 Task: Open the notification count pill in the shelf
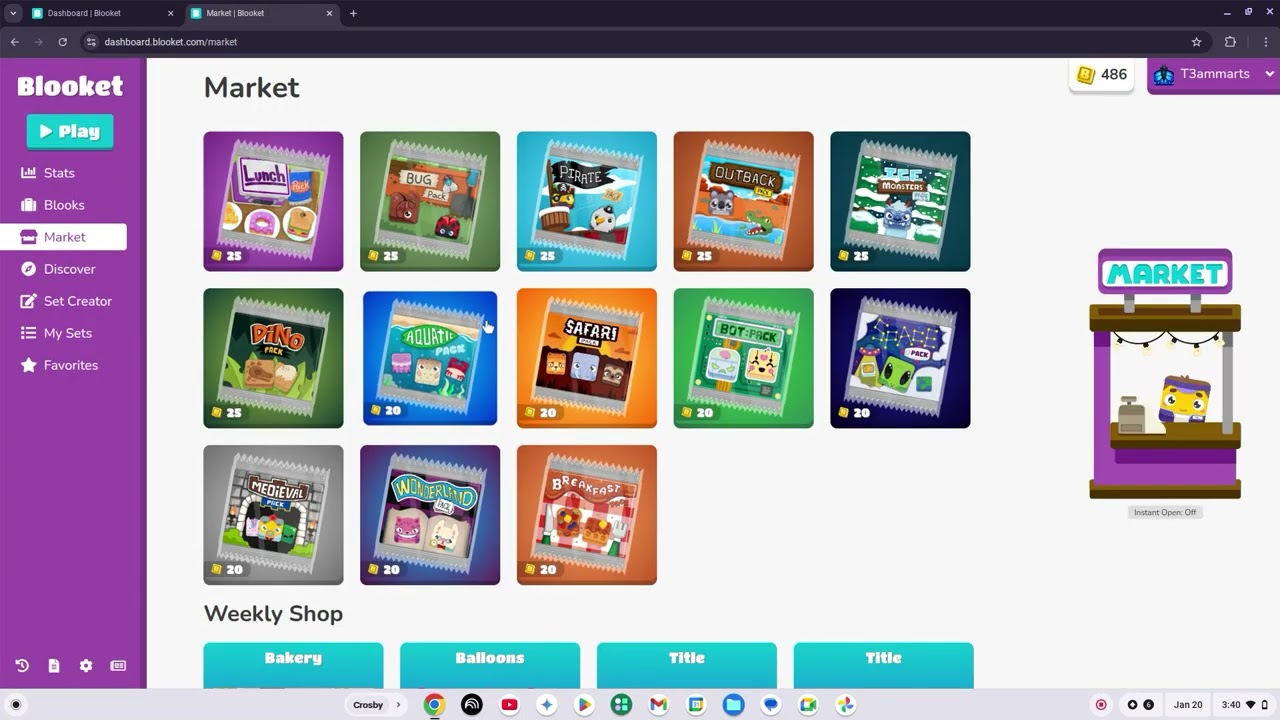click(x=1140, y=705)
